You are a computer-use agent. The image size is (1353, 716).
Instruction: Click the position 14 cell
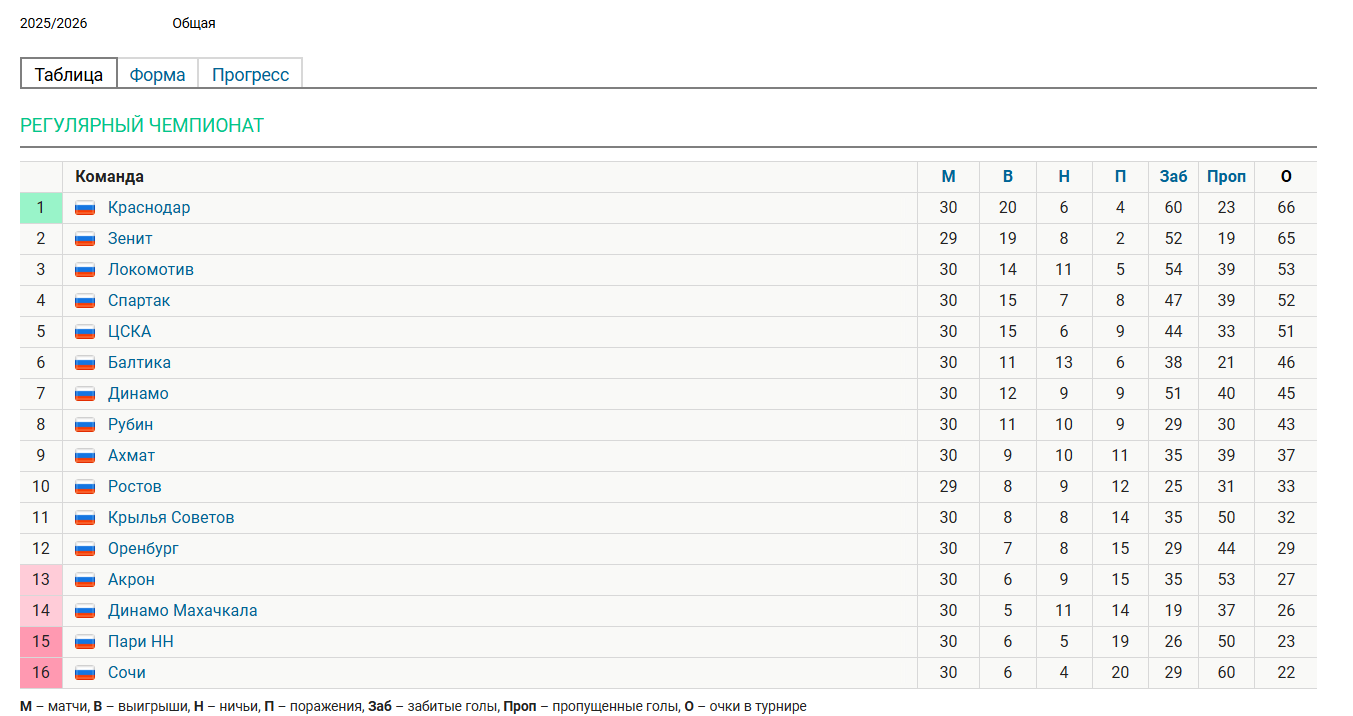pyautogui.click(x=41, y=611)
